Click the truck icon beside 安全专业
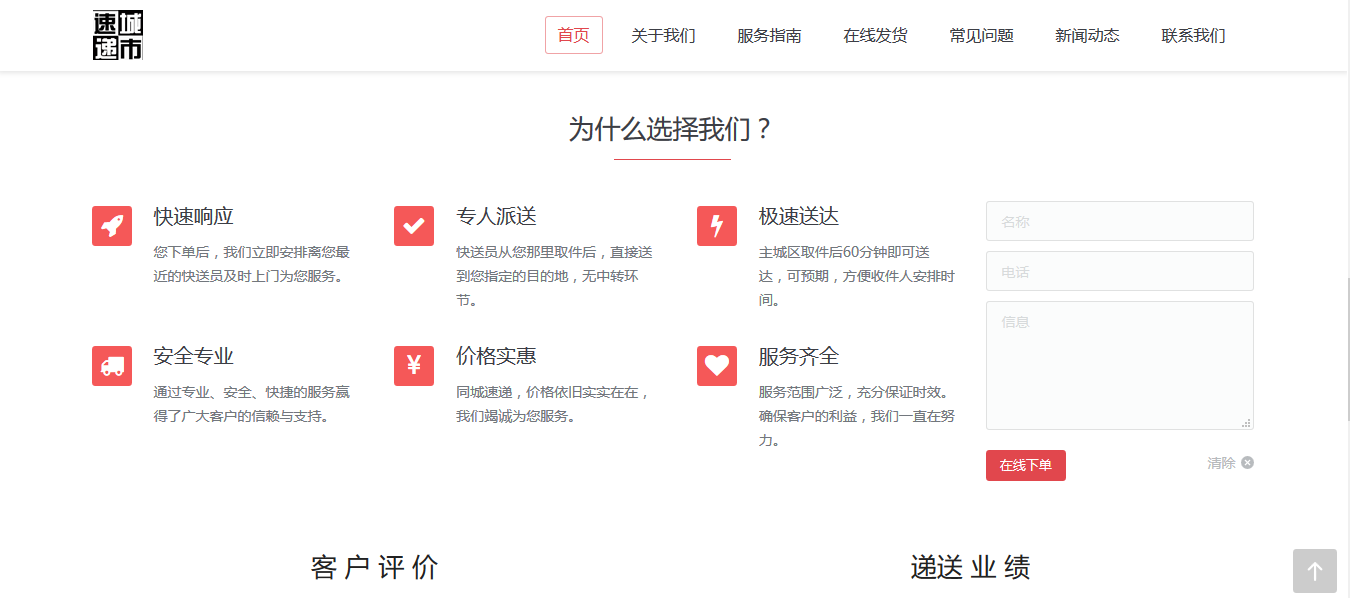 pyautogui.click(x=112, y=366)
